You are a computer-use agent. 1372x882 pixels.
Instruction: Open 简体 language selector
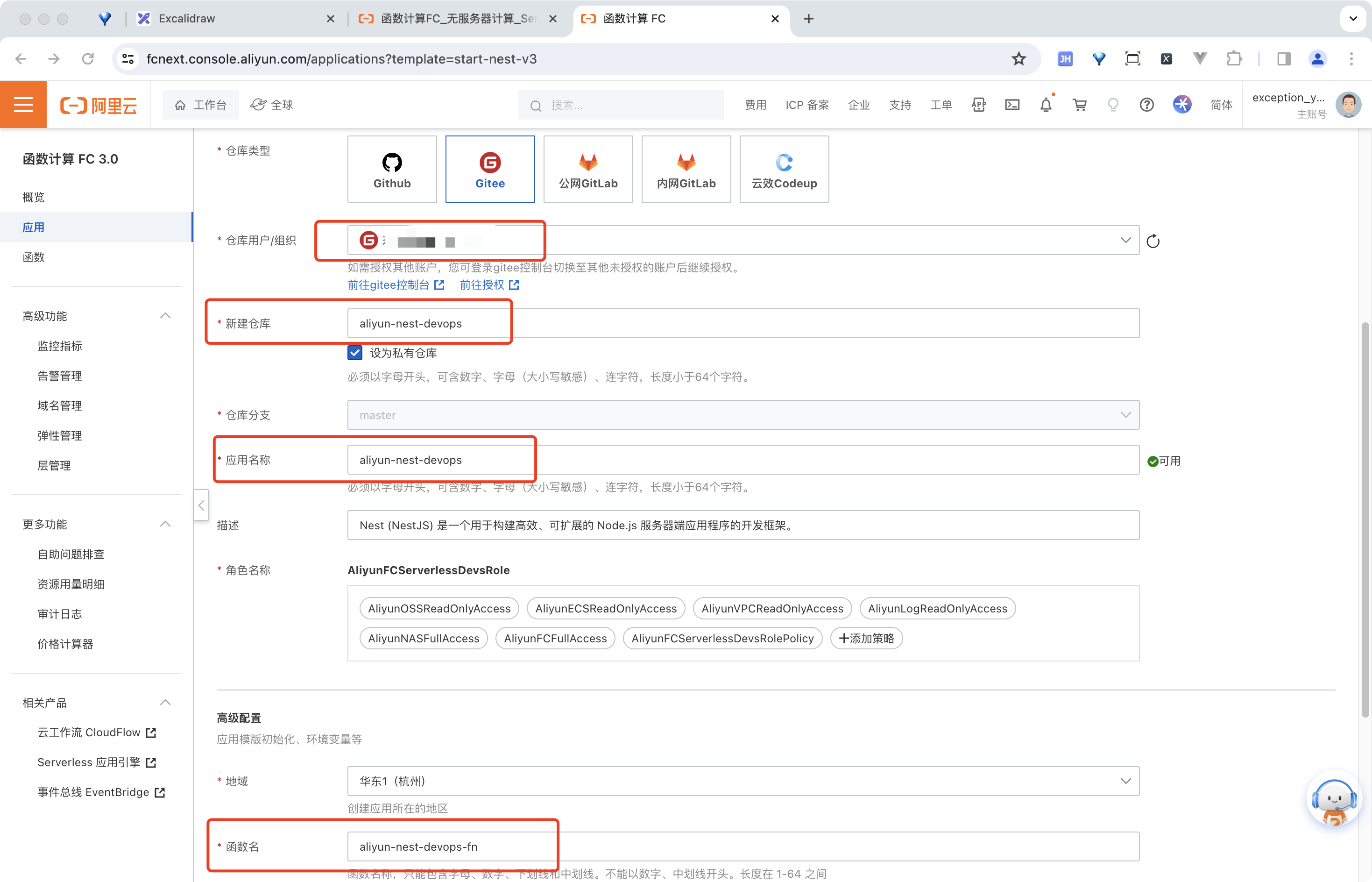click(x=1221, y=105)
